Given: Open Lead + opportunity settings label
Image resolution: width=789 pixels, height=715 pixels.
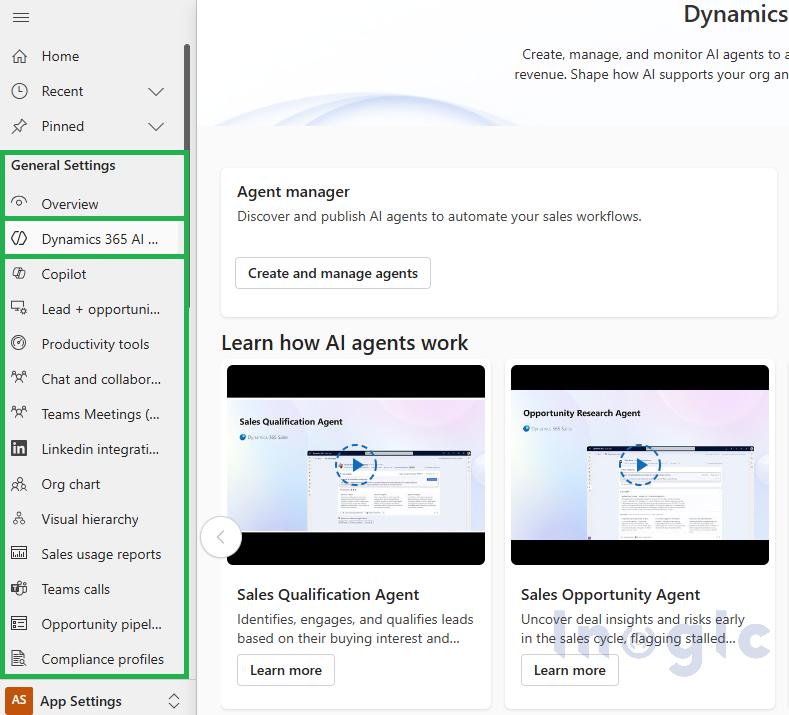Looking at the screenshot, I should tap(101, 309).
